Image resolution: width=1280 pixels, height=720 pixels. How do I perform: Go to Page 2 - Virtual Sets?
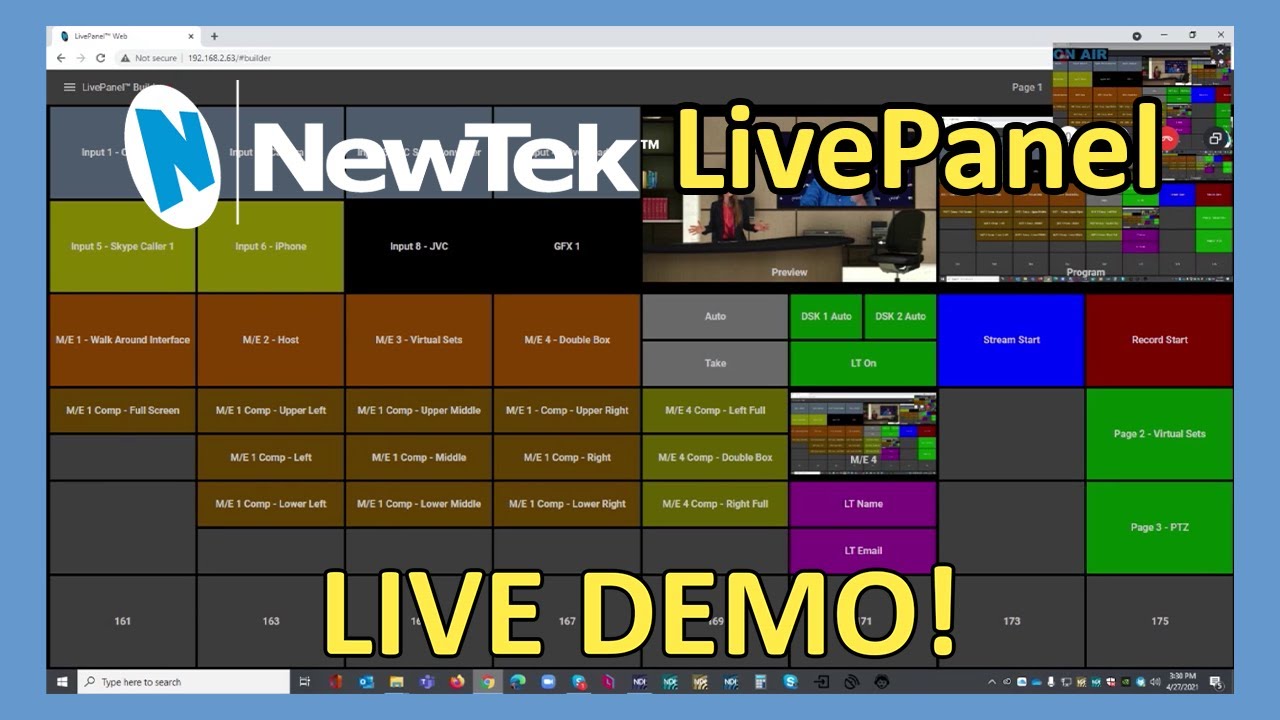click(1159, 434)
